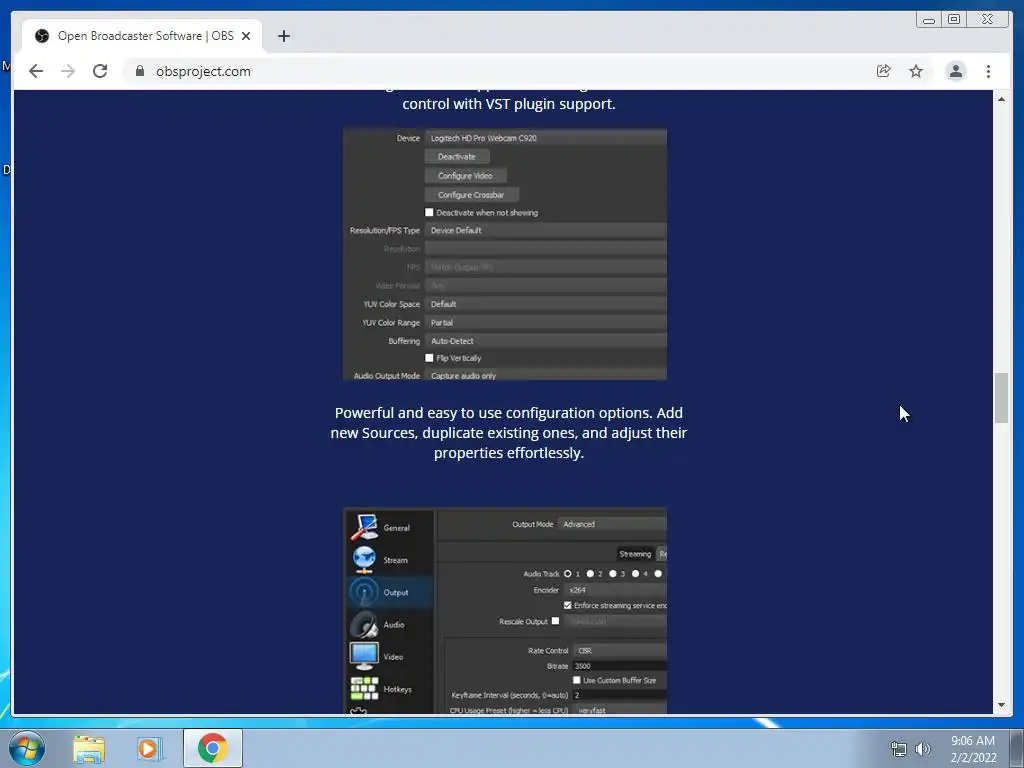The image size is (1024, 768).
Task: Open the YUV Color Range dropdown
Action: (546, 323)
